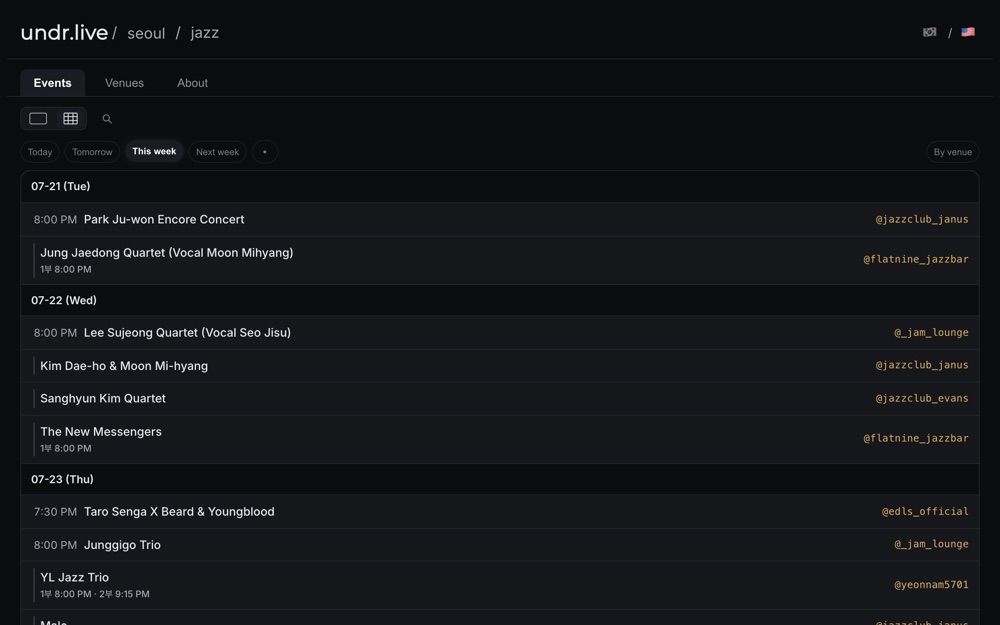
Task: Expand The New Messengers event row
Action: point(499,439)
